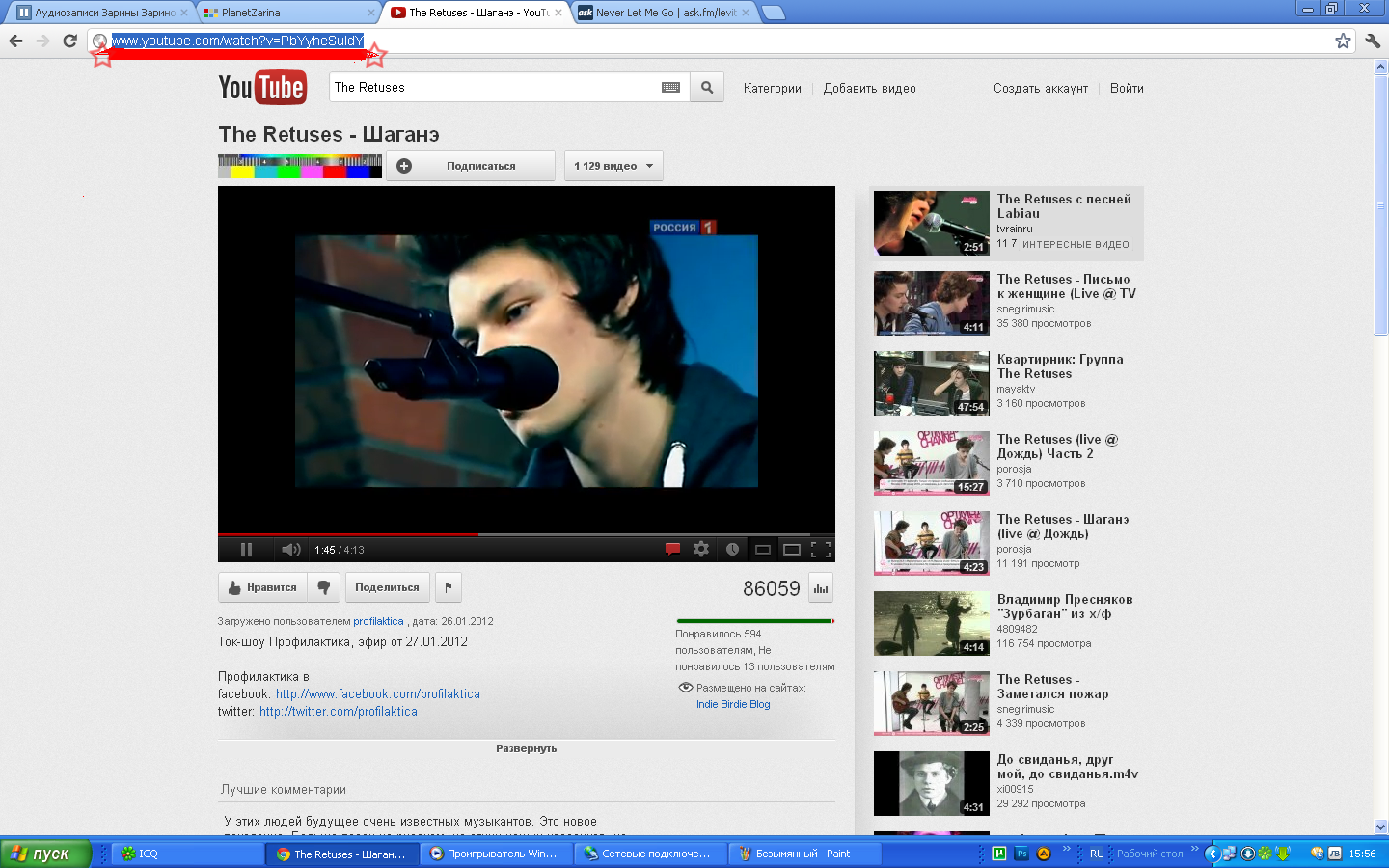
Task: Enter fullscreen video mode
Action: [x=821, y=550]
